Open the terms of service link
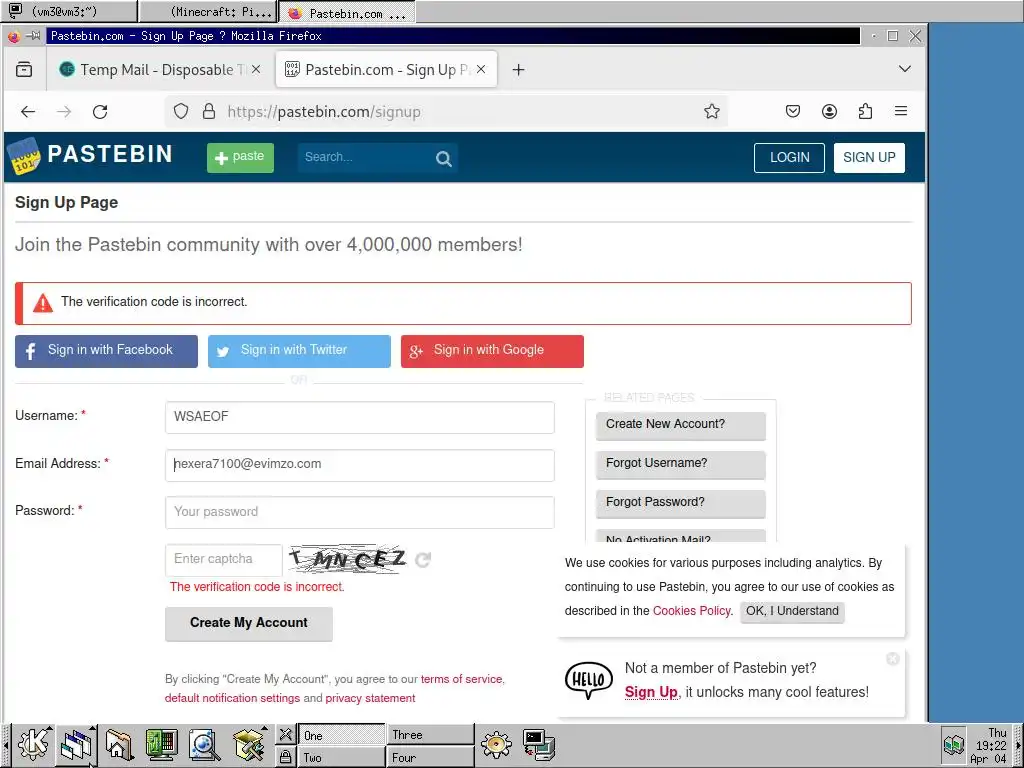 (461, 679)
